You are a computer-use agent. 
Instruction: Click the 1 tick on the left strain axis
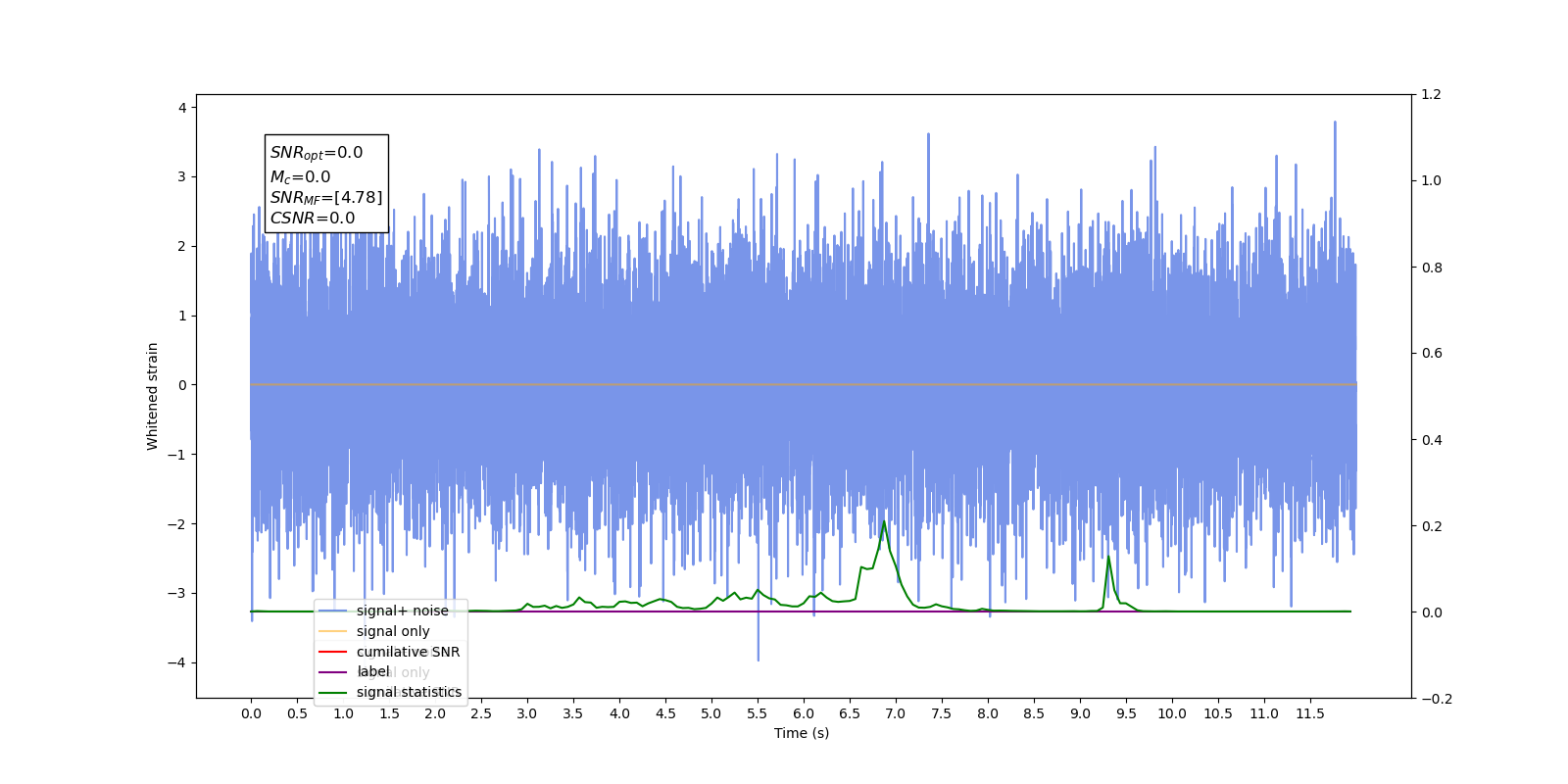(182, 316)
